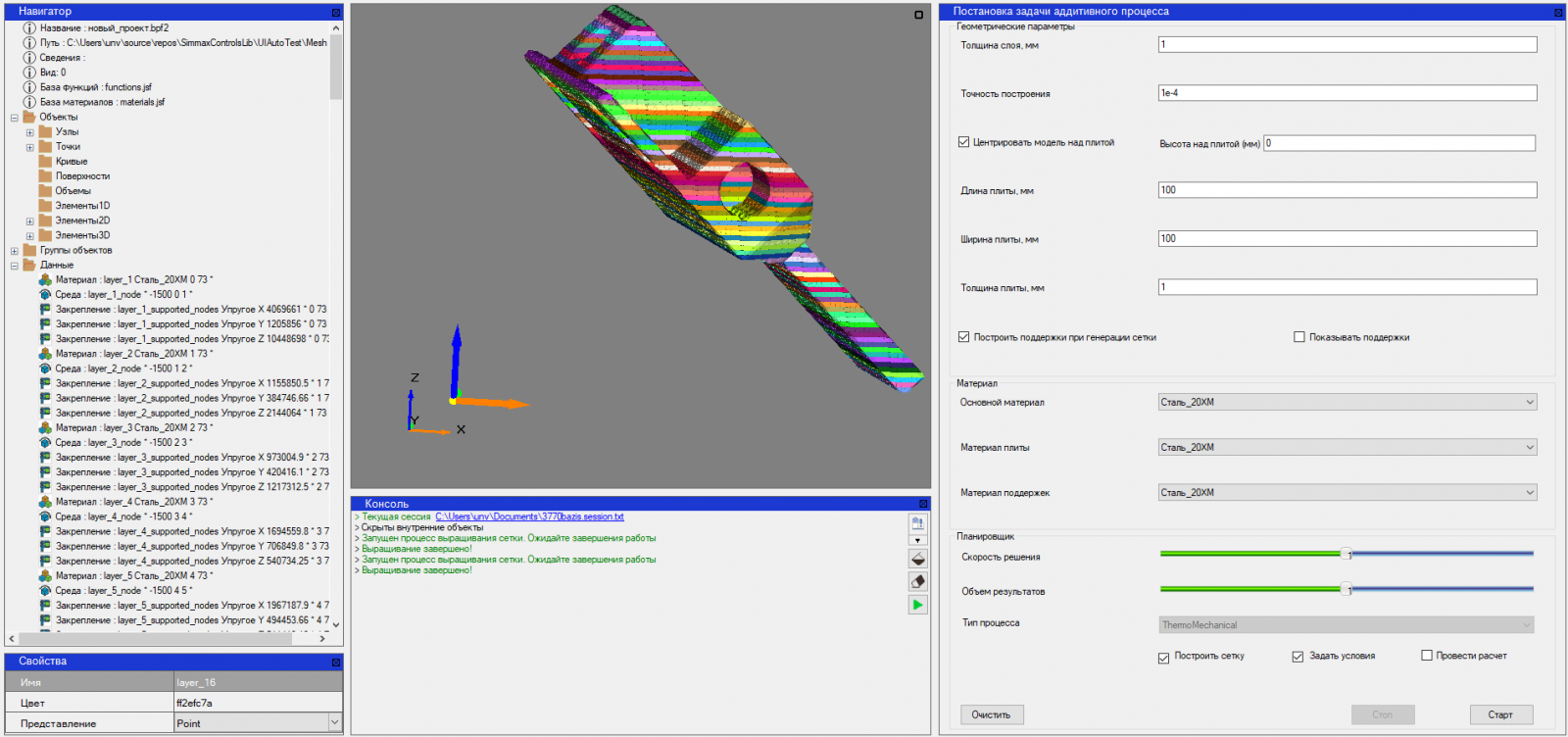
Task: Select Поверхности item in navigator tree
Action: click(82, 176)
